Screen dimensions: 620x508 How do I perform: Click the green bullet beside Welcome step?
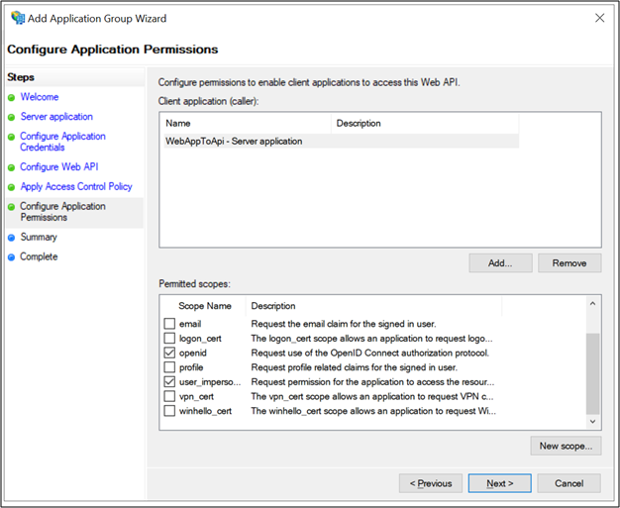coord(11,98)
